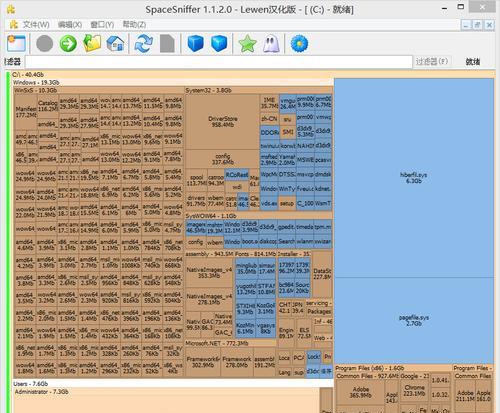Select the hiberfil.sys 6.3Gb block

(x=414, y=178)
